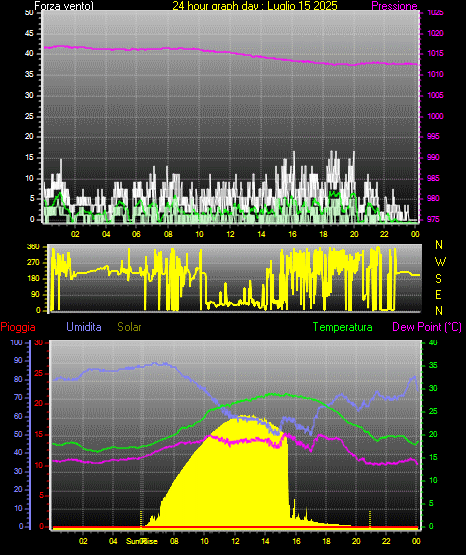
Task: Click the '180' wind direction axis value
Action: pos(33,279)
